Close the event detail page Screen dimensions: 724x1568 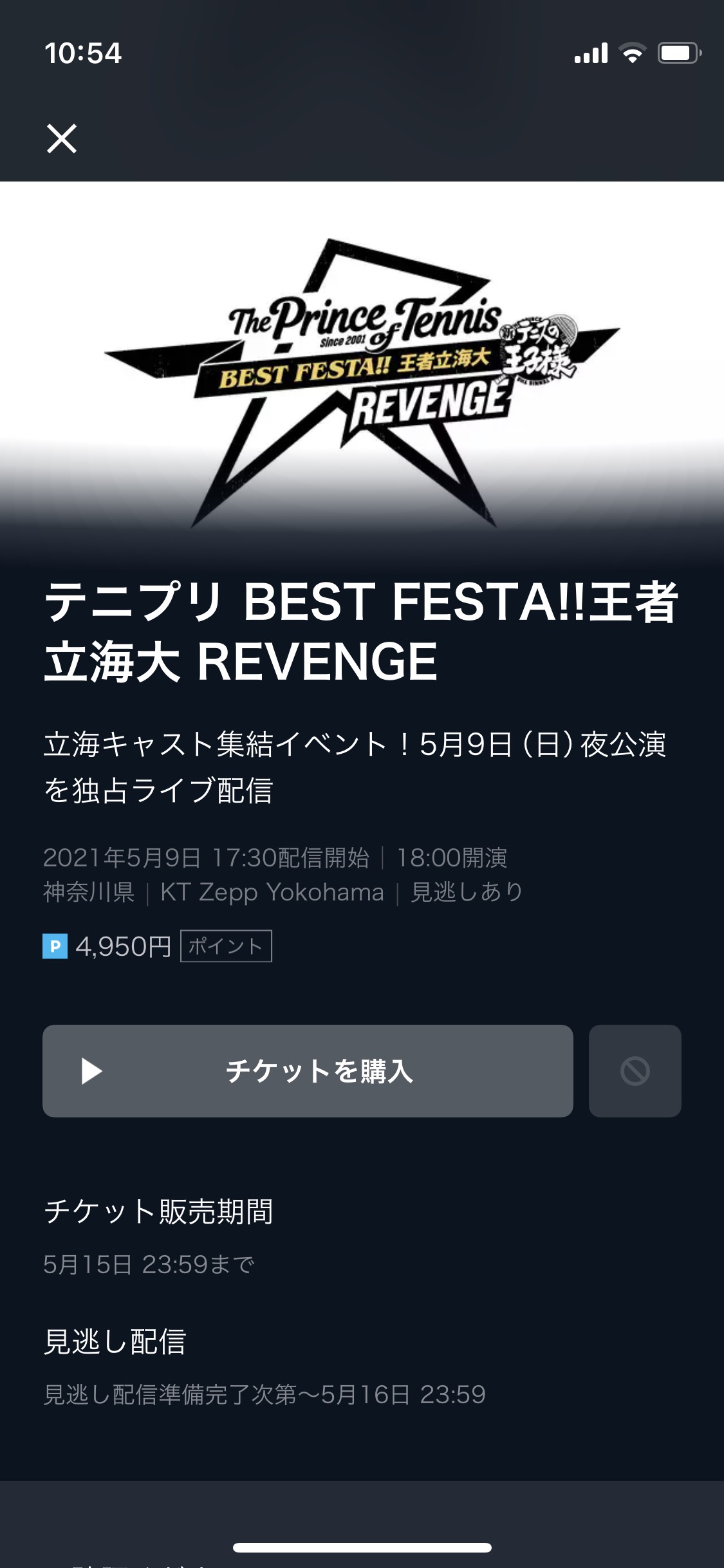coord(62,138)
